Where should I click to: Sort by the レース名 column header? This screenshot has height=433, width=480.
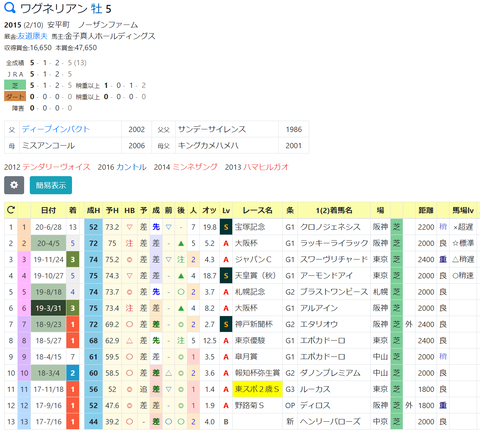coord(257,210)
